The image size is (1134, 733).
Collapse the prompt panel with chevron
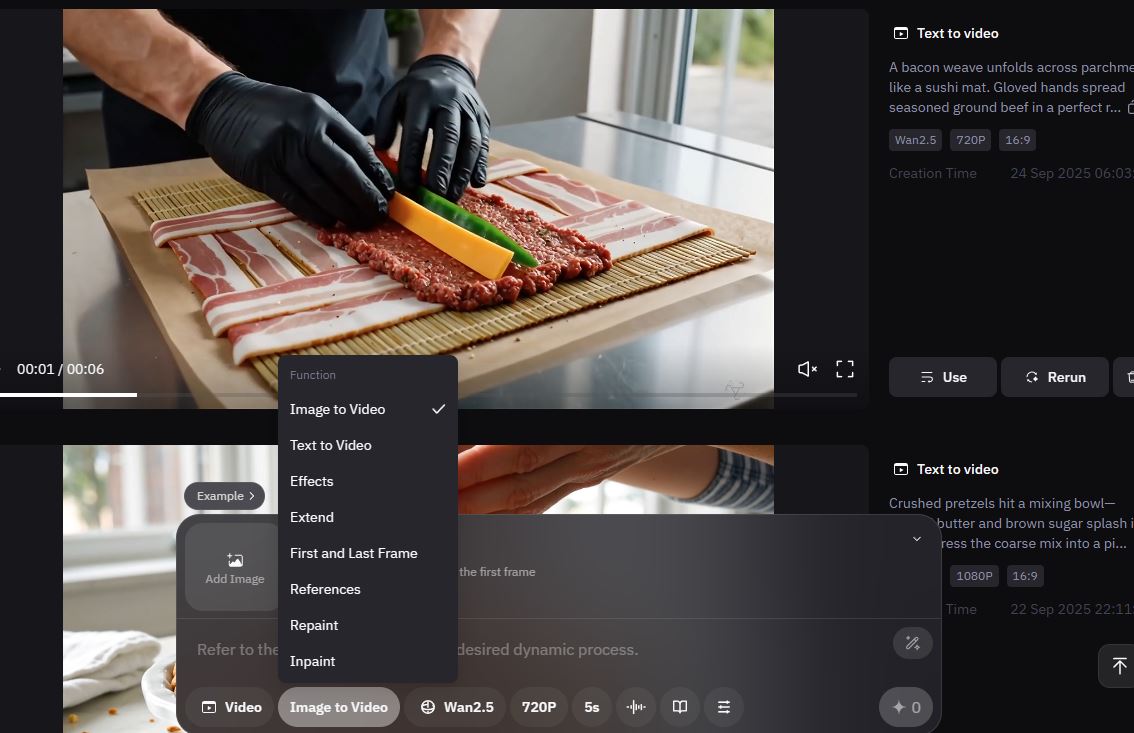point(916,539)
